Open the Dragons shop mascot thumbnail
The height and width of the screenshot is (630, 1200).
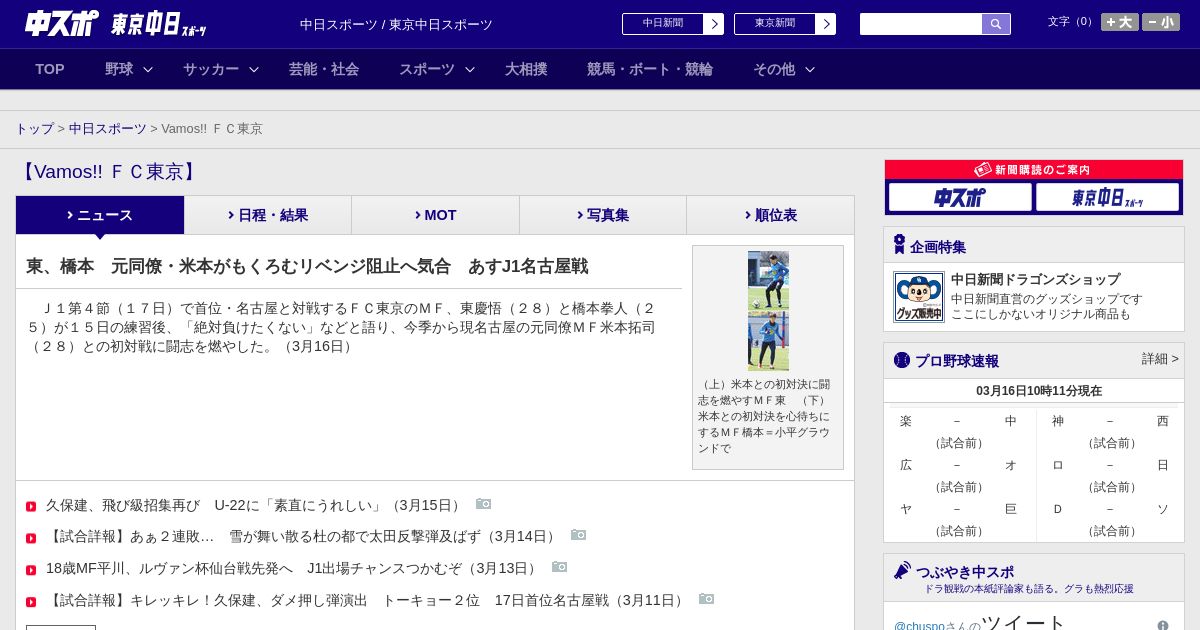click(x=919, y=297)
